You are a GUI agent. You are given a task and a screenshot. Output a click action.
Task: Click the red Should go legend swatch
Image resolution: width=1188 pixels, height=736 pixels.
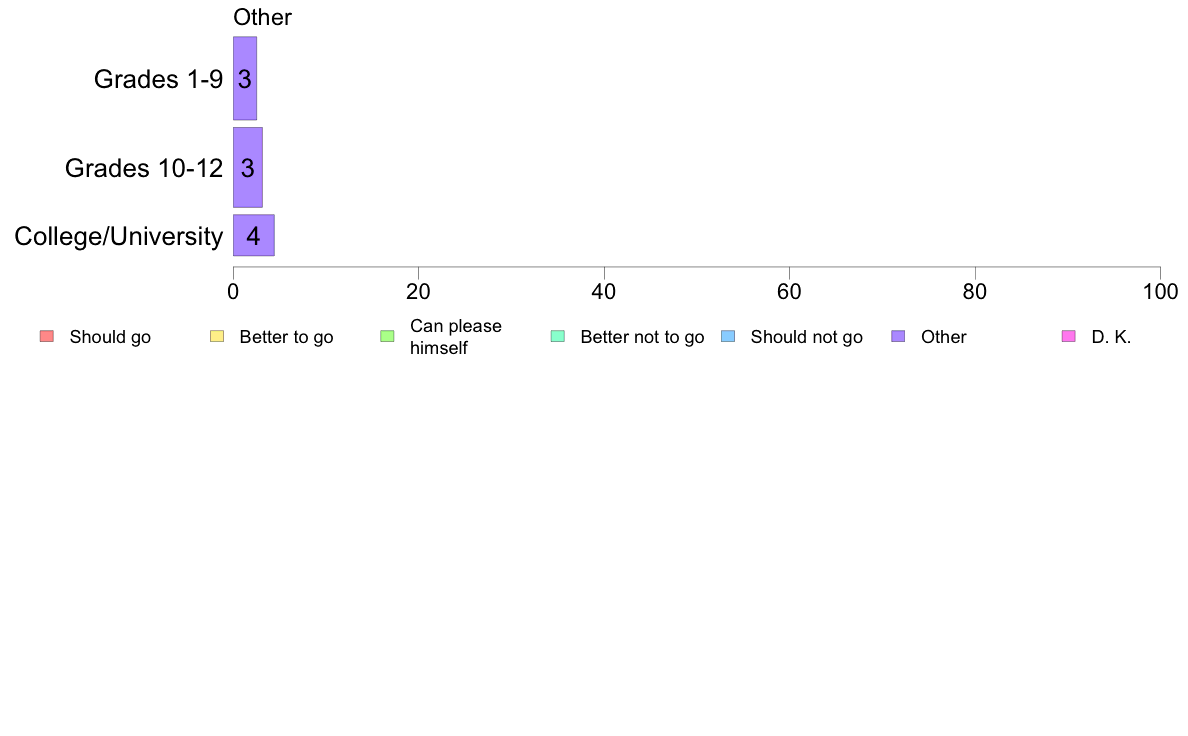tap(47, 337)
